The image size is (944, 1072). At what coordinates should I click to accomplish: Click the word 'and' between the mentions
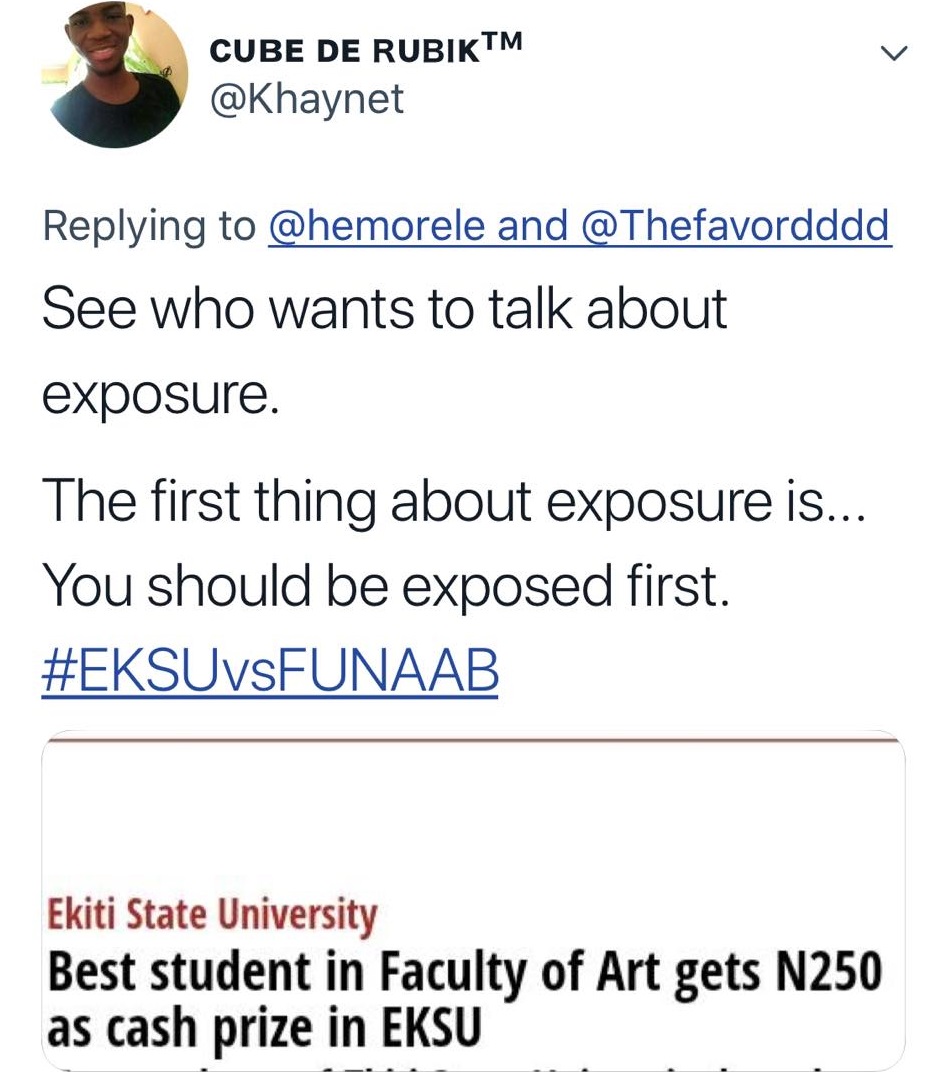pyautogui.click(x=532, y=226)
